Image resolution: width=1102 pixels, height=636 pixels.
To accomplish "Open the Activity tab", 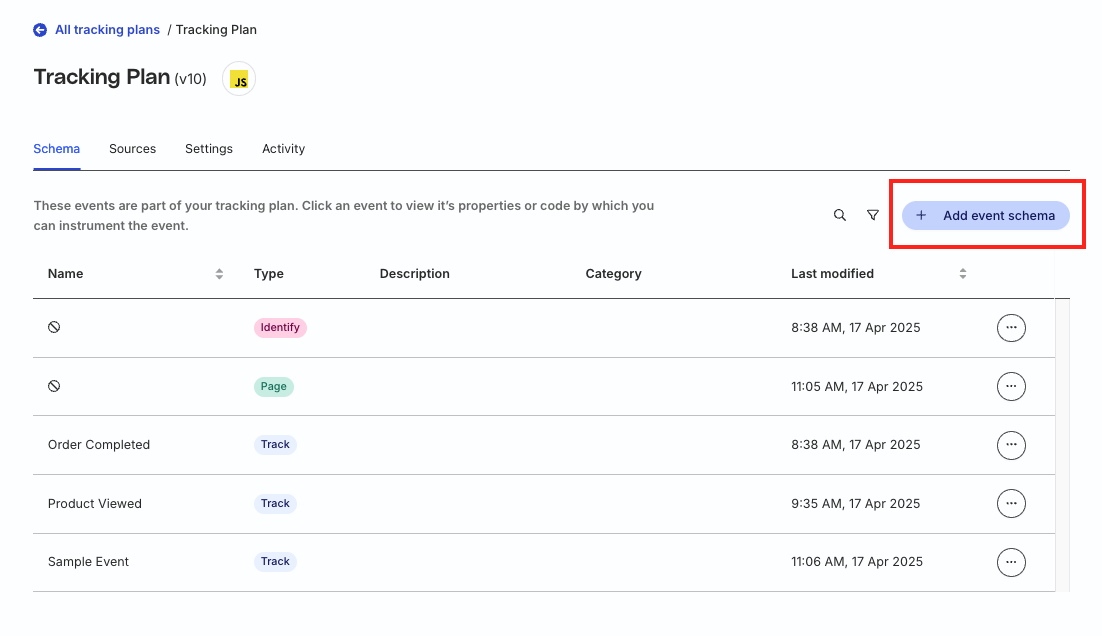I will point(283,149).
